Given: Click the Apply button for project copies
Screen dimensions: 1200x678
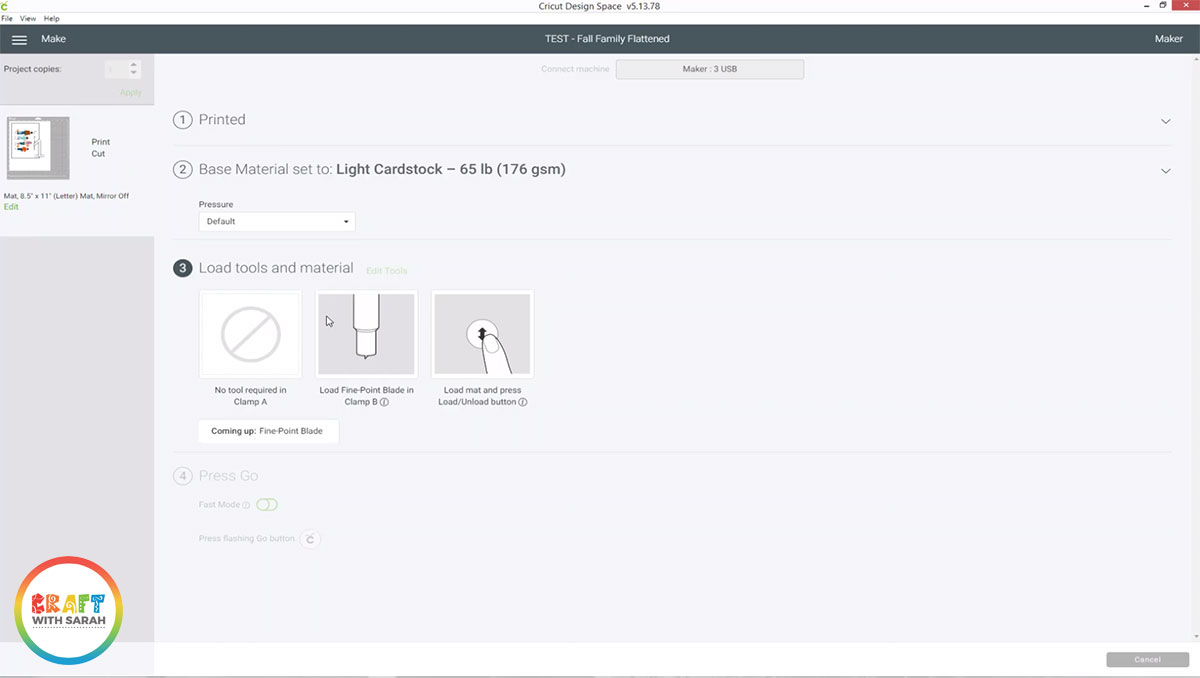Looking at the screenshot, I should click(x=131, y=93).
